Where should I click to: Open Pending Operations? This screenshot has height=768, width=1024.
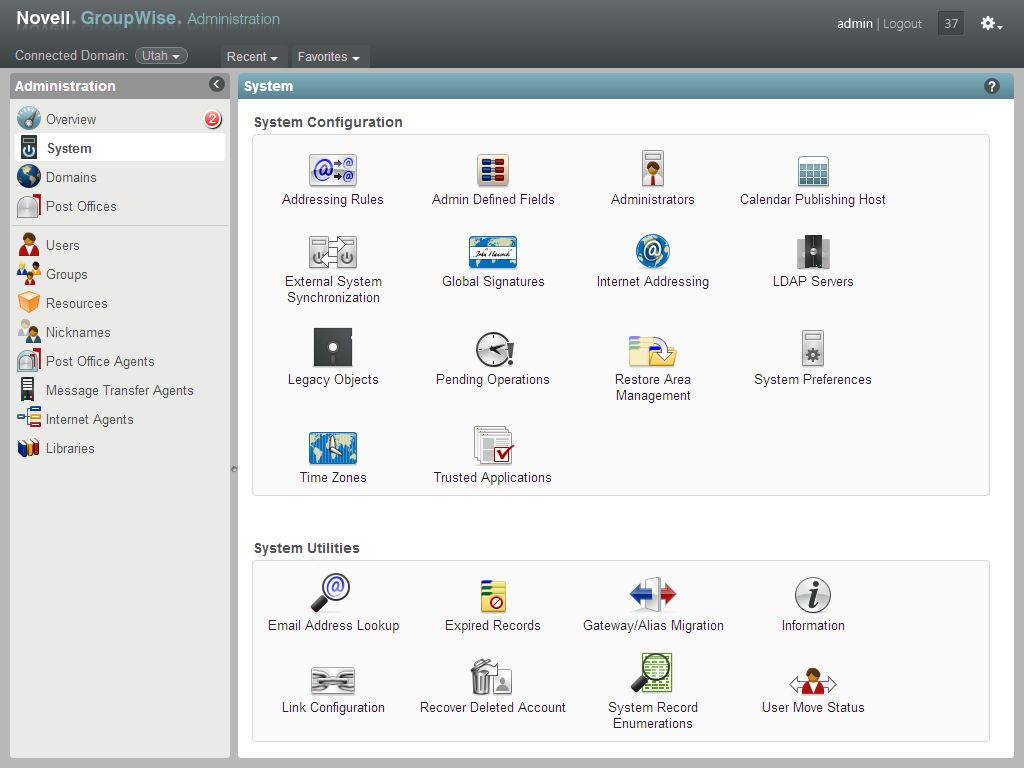[x=492, y=350]
